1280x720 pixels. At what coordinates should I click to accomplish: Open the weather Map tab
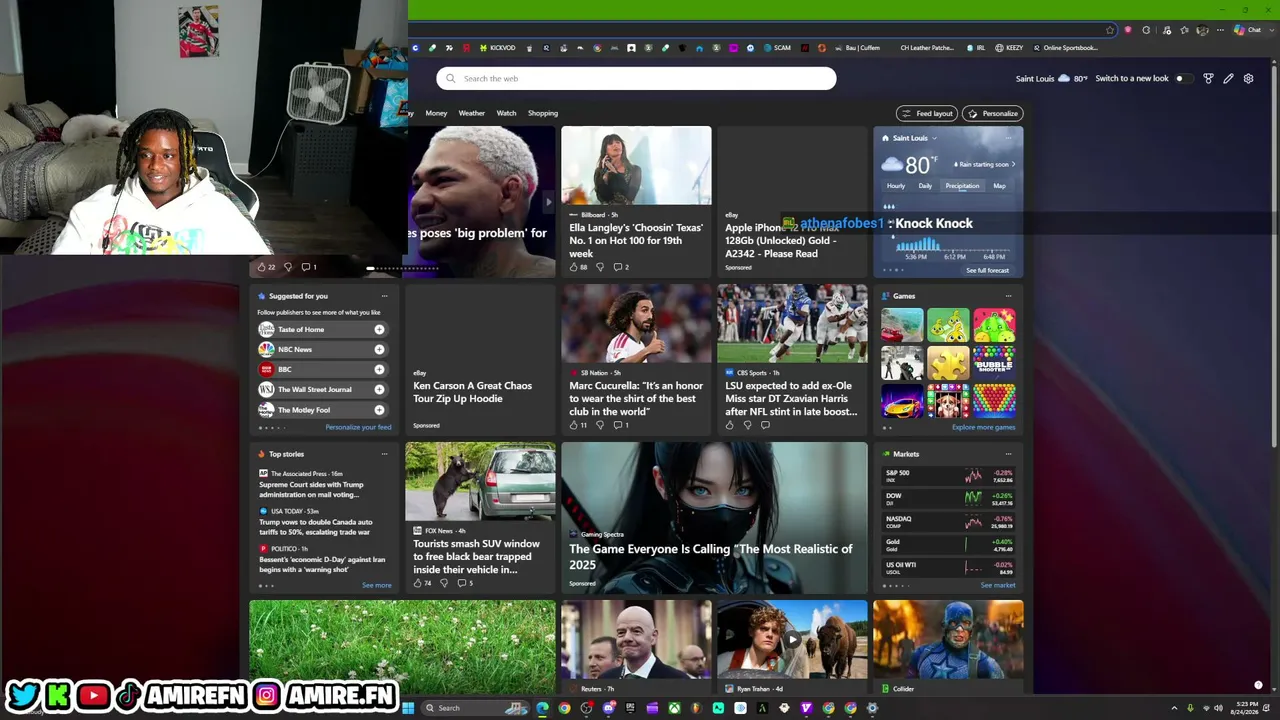tap(999, 186)
